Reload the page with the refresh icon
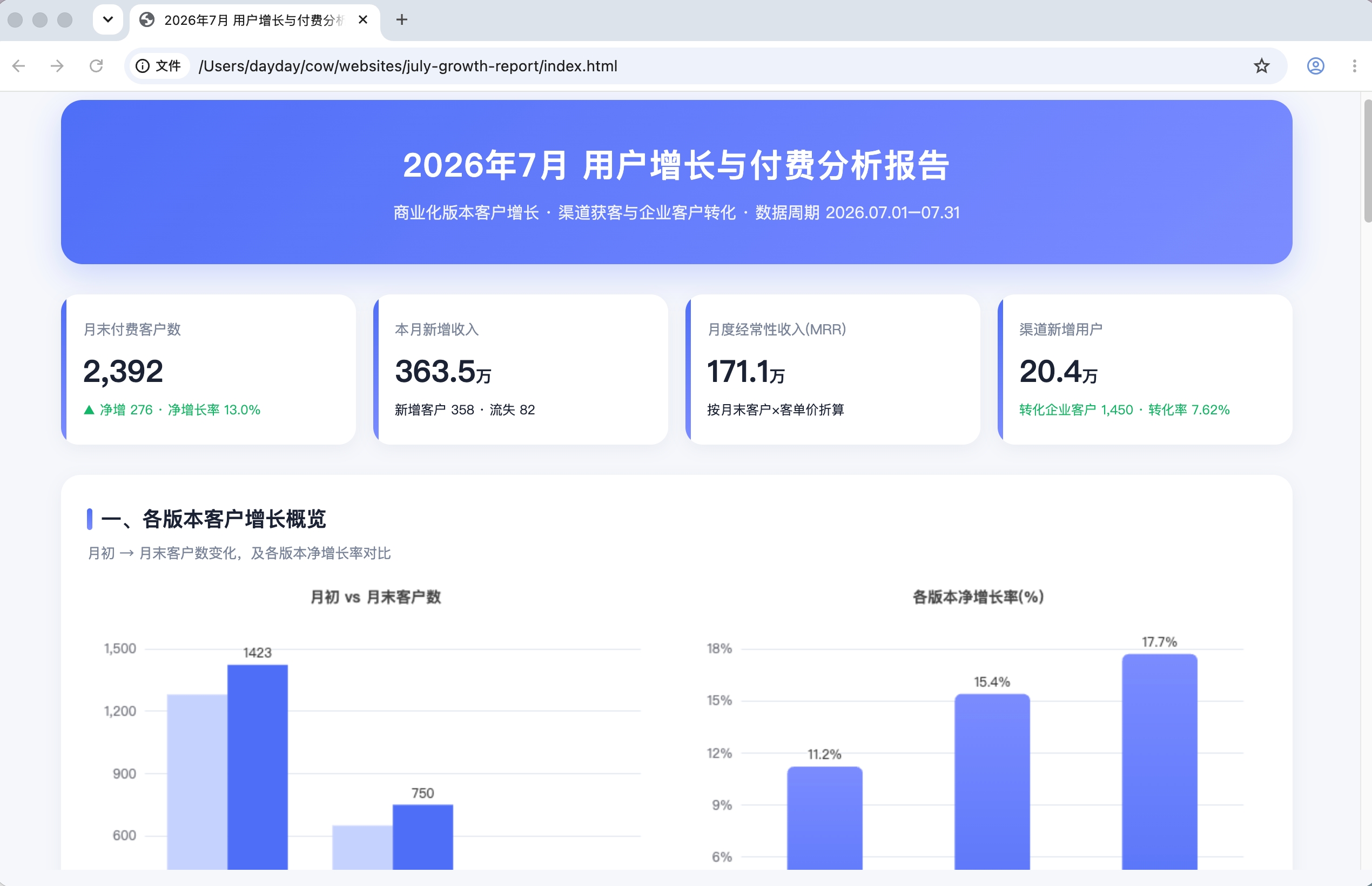This screenshot has width=1372, height=886. click(96, 66)
